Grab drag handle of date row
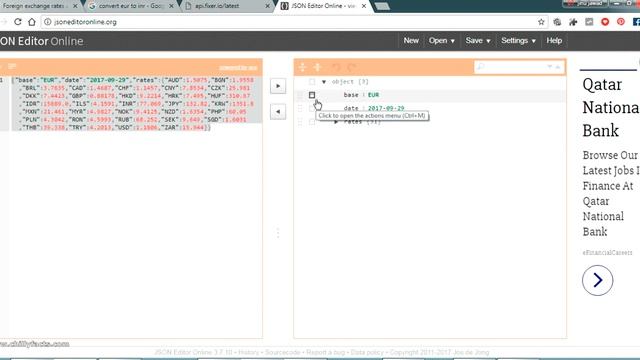This screenshot has width=640, height=360. [x=300, y=108]
